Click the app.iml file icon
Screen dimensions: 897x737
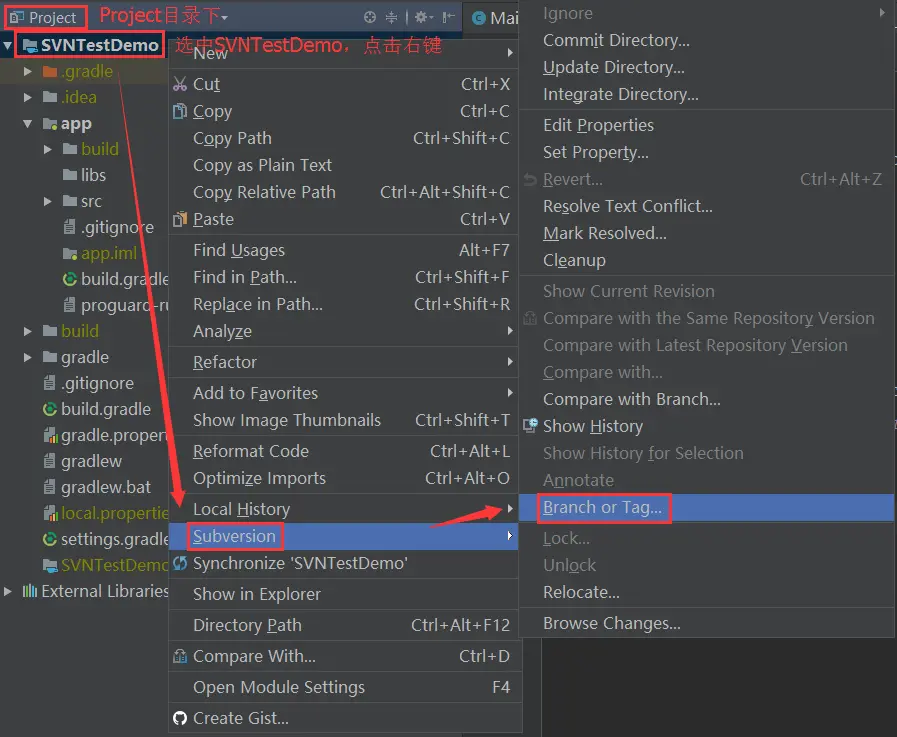(x=70, y=253)
